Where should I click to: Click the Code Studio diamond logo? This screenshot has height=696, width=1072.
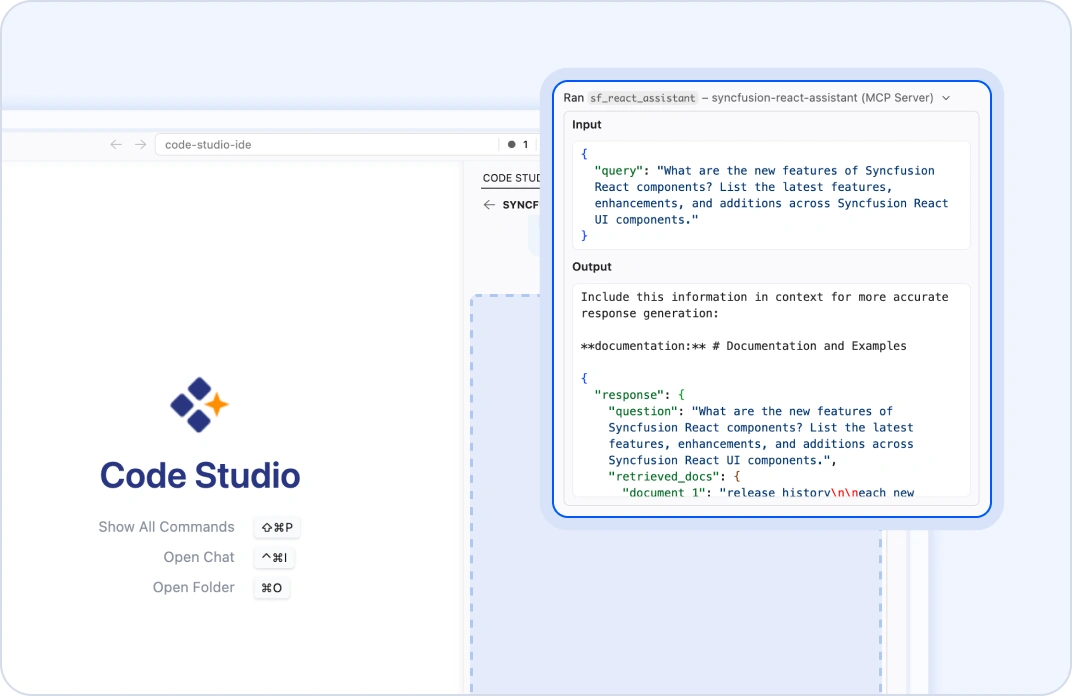click(199, 405)
